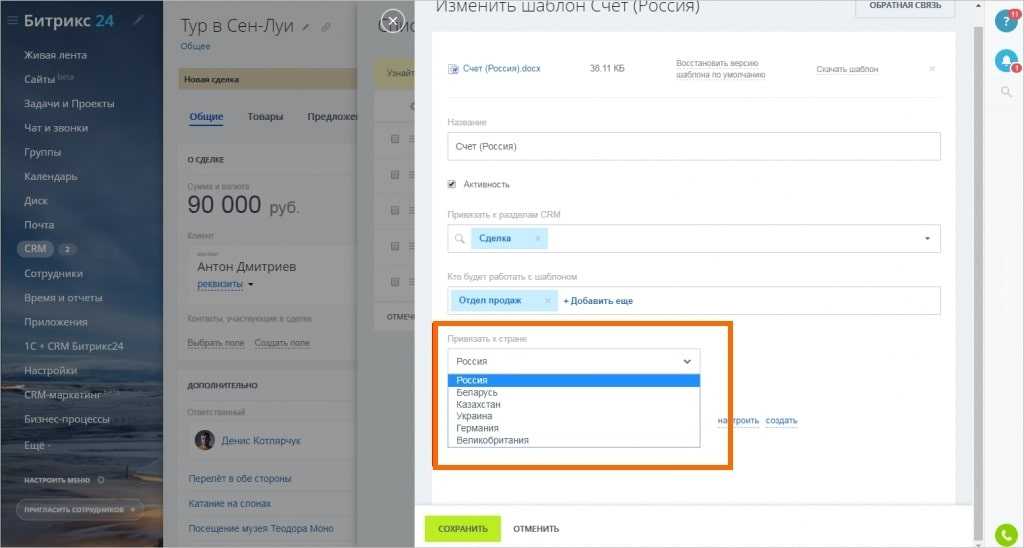Click the Название text field
This screenshot has height=548, width=1024.
coord(693,147)
